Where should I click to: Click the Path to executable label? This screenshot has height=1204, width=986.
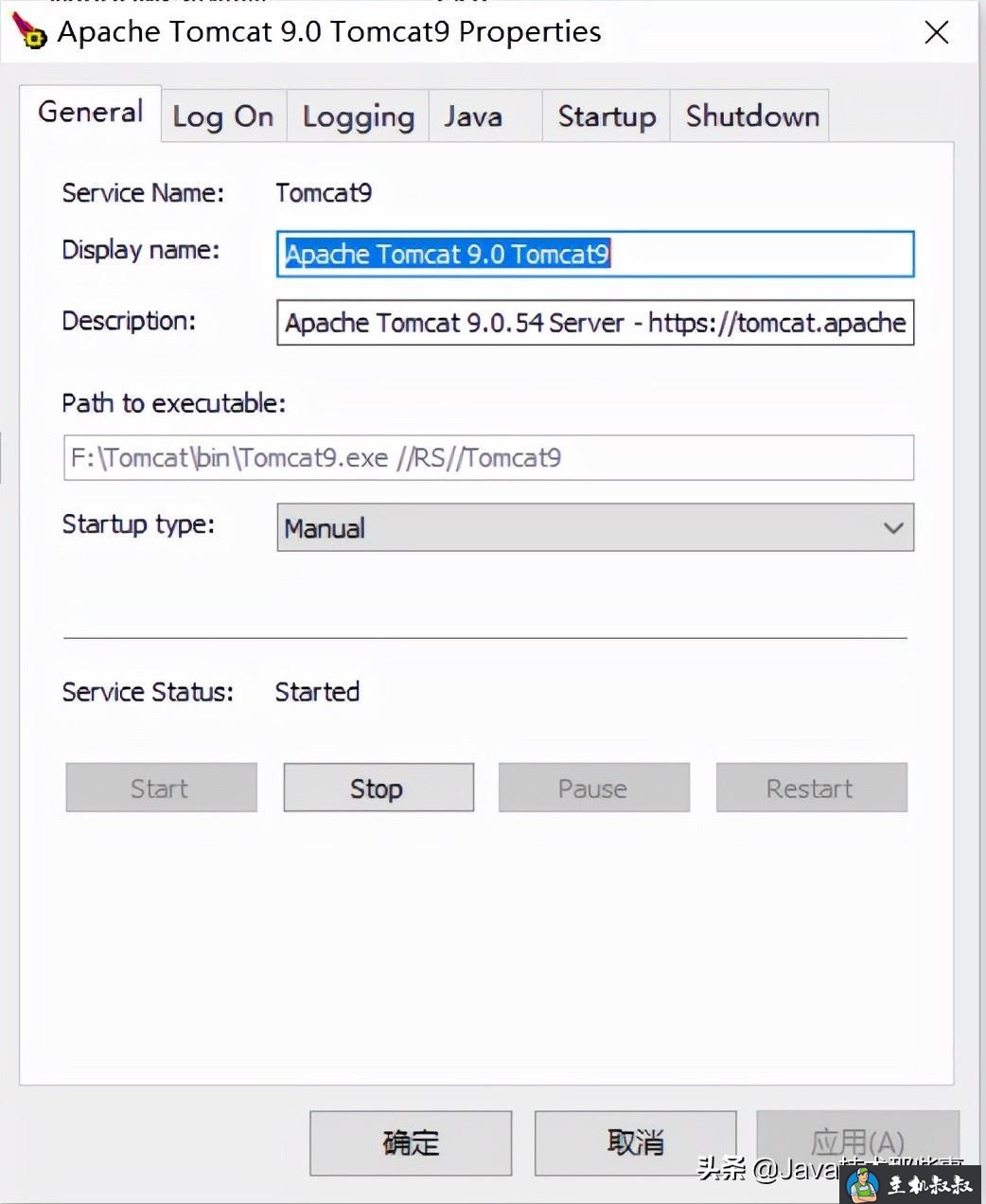174,403
